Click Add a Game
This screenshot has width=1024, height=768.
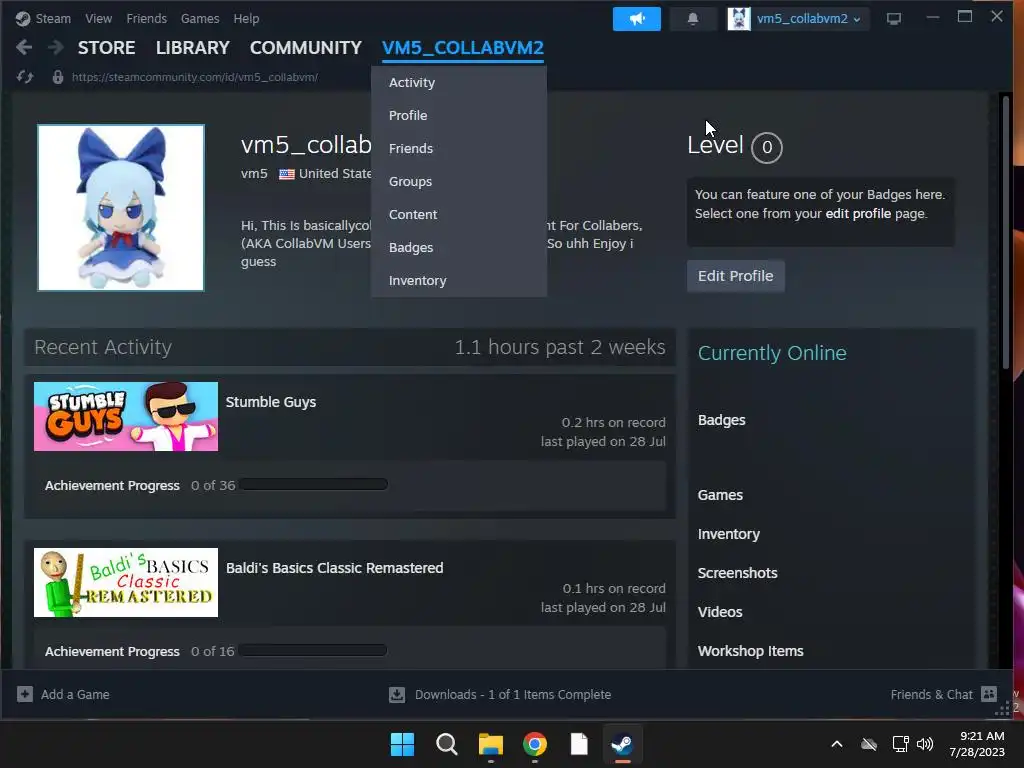pos(75,694)
